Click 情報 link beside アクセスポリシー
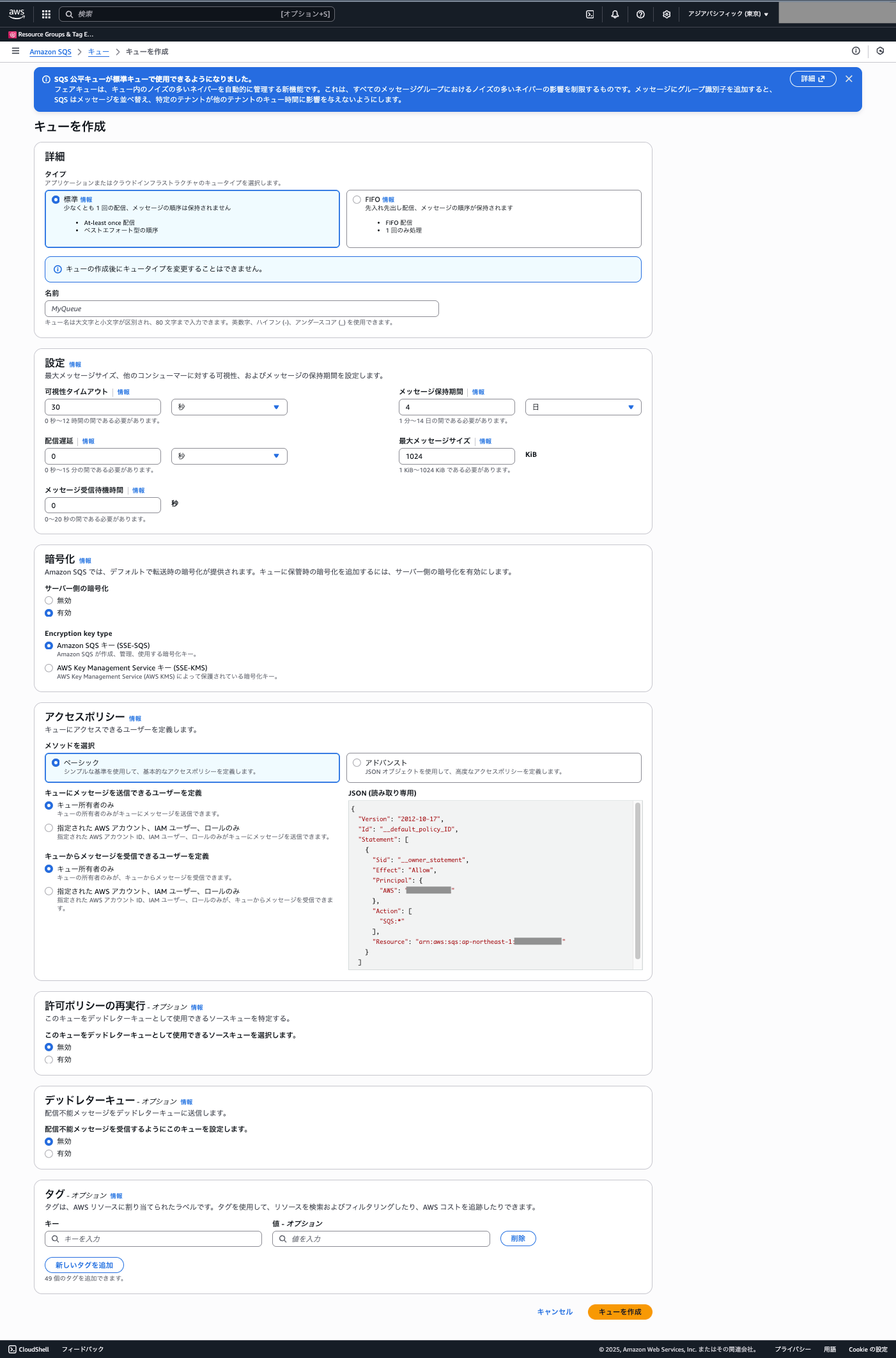 point(135,718)
